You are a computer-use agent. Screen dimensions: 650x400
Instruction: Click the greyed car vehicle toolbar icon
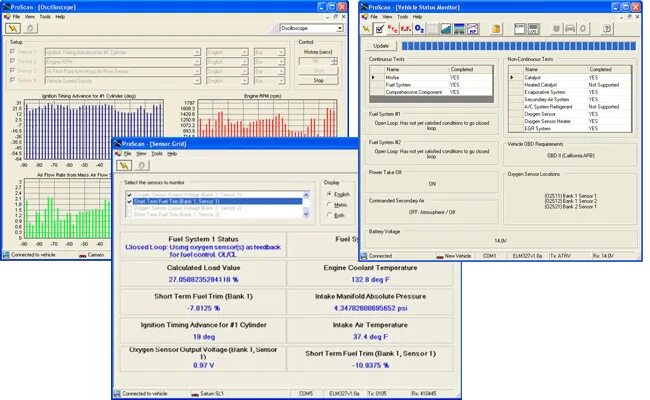coord(570,29)
